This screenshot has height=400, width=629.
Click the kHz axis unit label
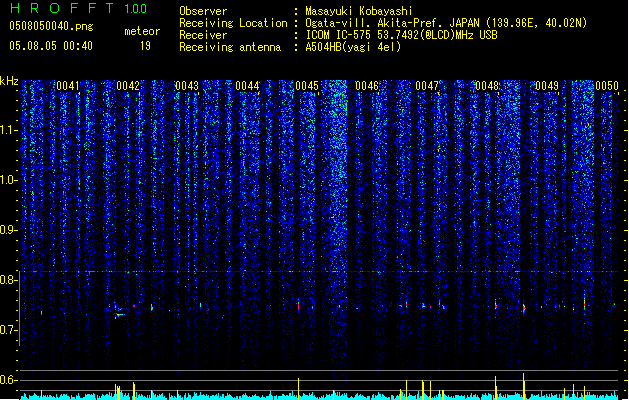pos(9,81)
